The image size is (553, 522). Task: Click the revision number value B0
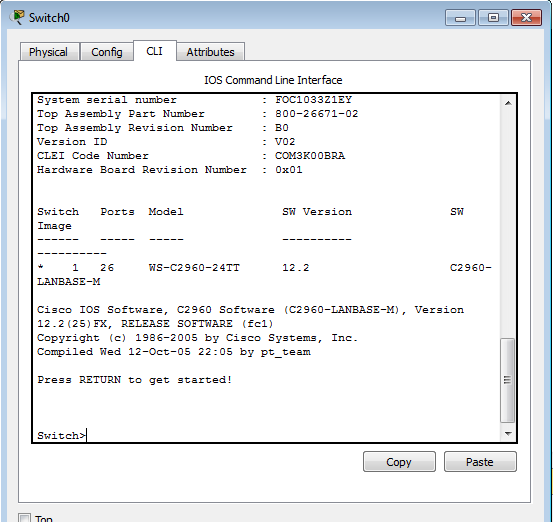point(281,128)
